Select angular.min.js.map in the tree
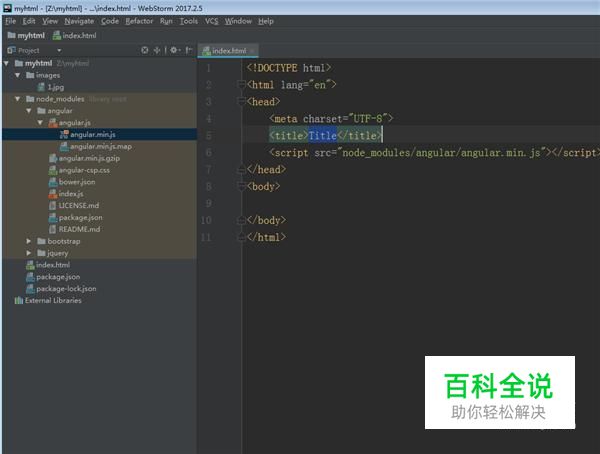The height and width of the screenshot is (454, 600). tap(96, 146)
